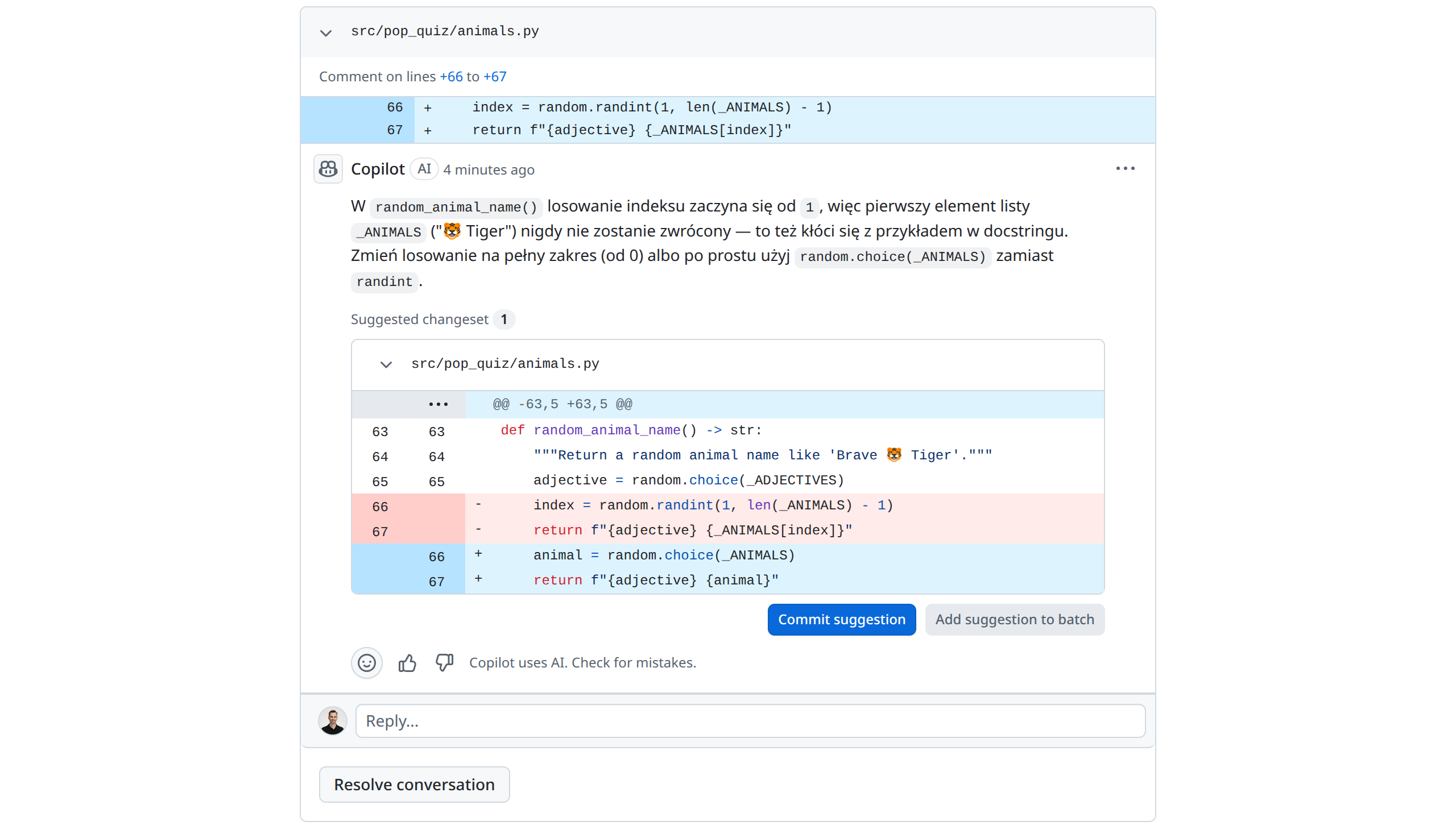Collapse the top src/pop_quiz/animals.py file header

325,32
